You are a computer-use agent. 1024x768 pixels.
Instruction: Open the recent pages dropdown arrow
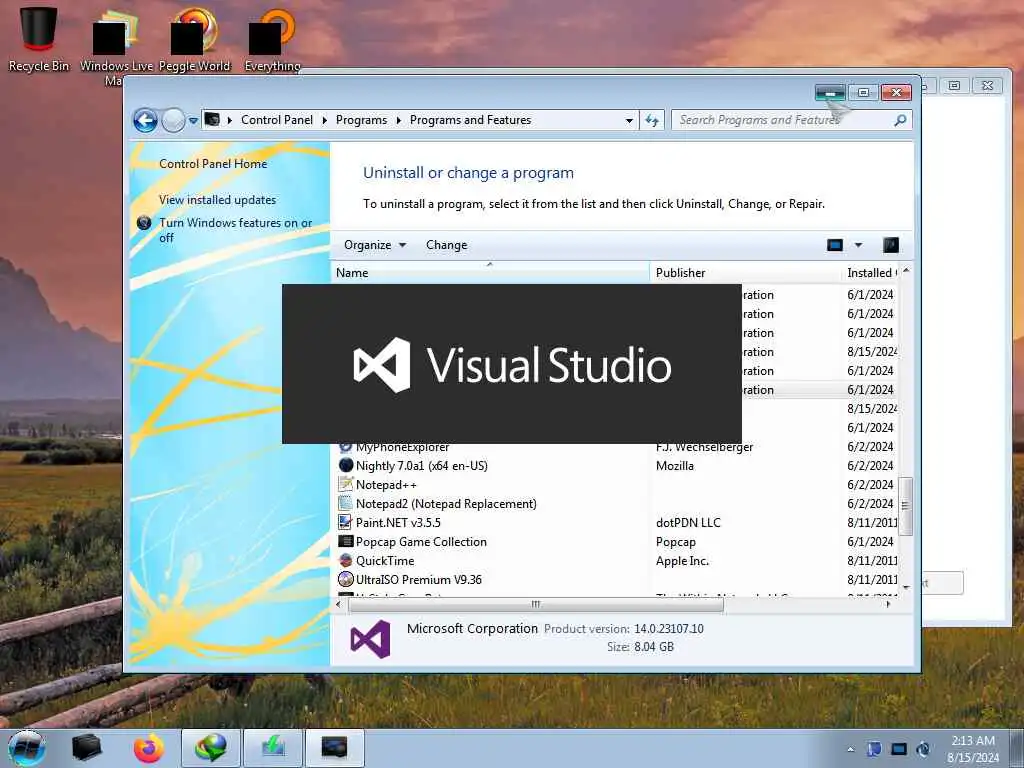(193, 121)
